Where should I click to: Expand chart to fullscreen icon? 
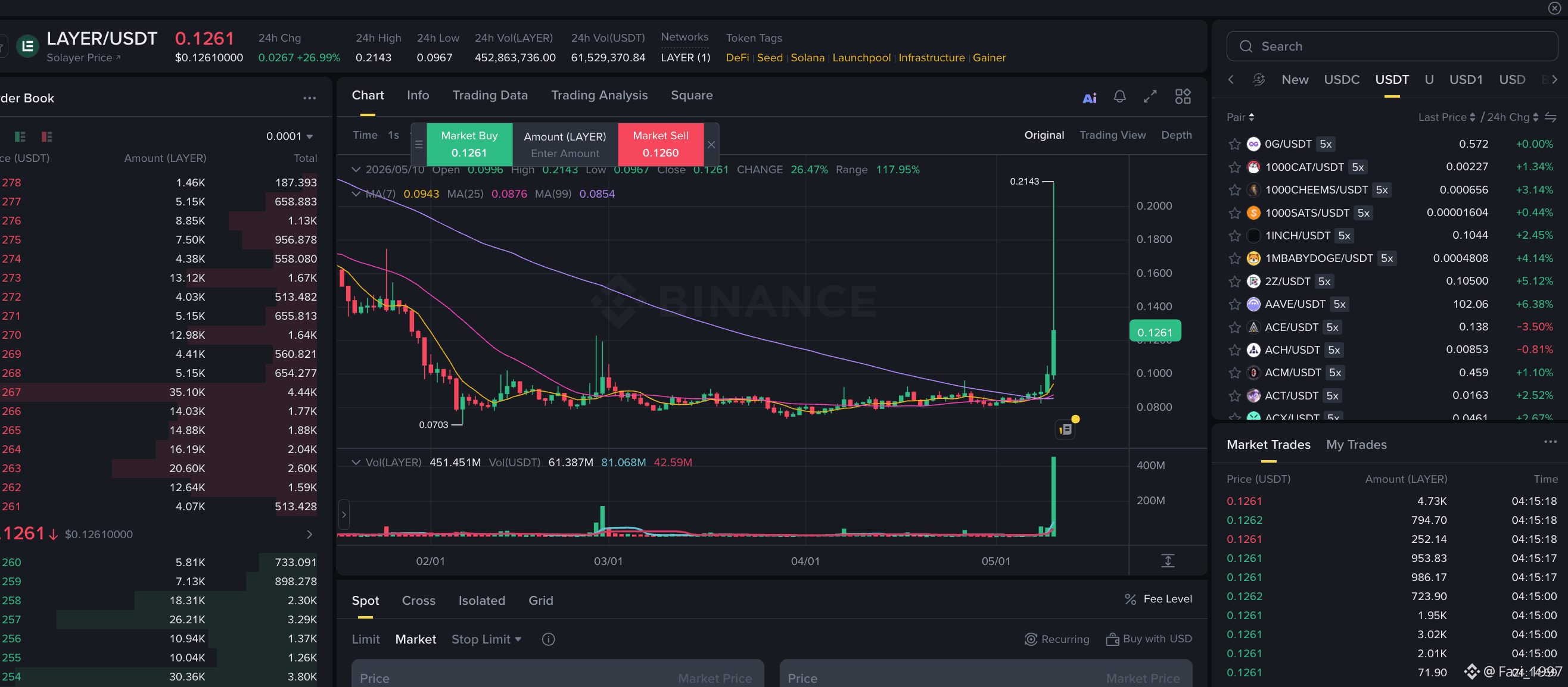pos(1150,97)
